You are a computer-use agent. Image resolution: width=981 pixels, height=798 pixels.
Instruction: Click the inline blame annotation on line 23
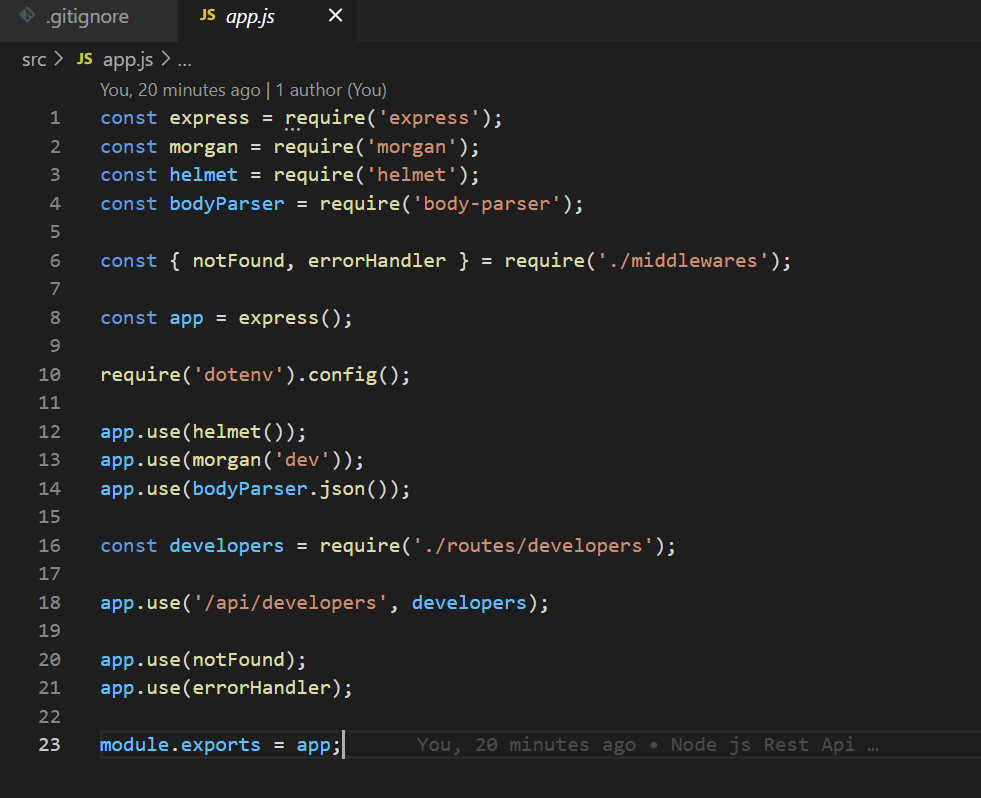point(647,745)
